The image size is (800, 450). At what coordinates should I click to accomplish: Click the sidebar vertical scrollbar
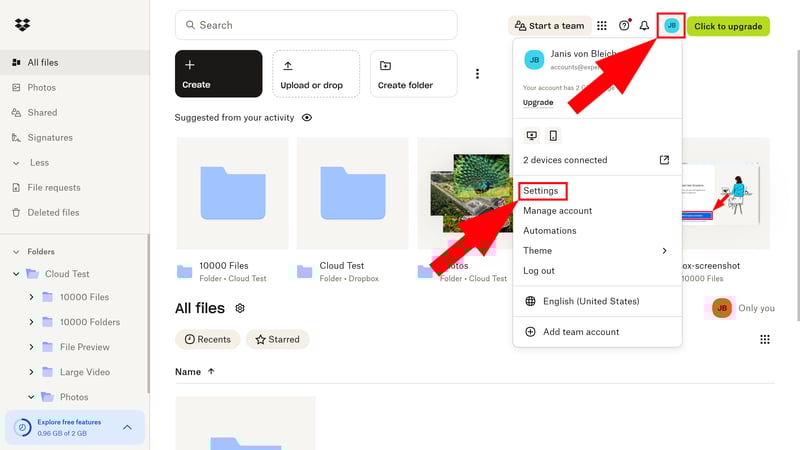click(x=148, y=314)
